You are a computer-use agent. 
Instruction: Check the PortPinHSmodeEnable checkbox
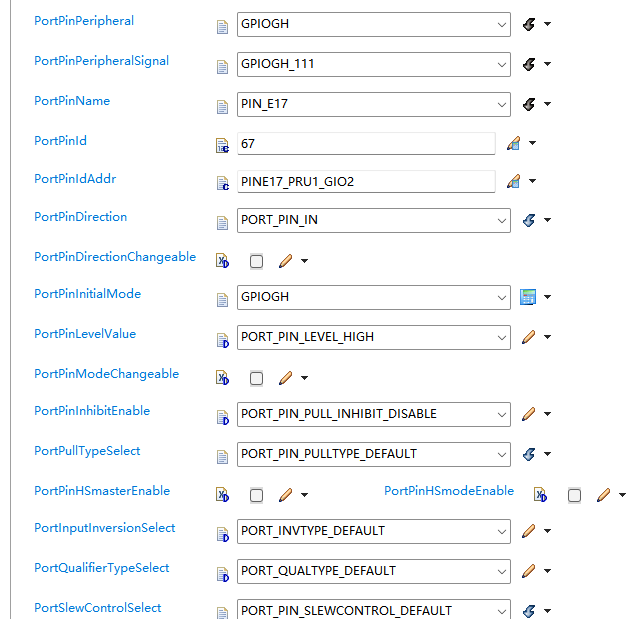click(574, 495)
